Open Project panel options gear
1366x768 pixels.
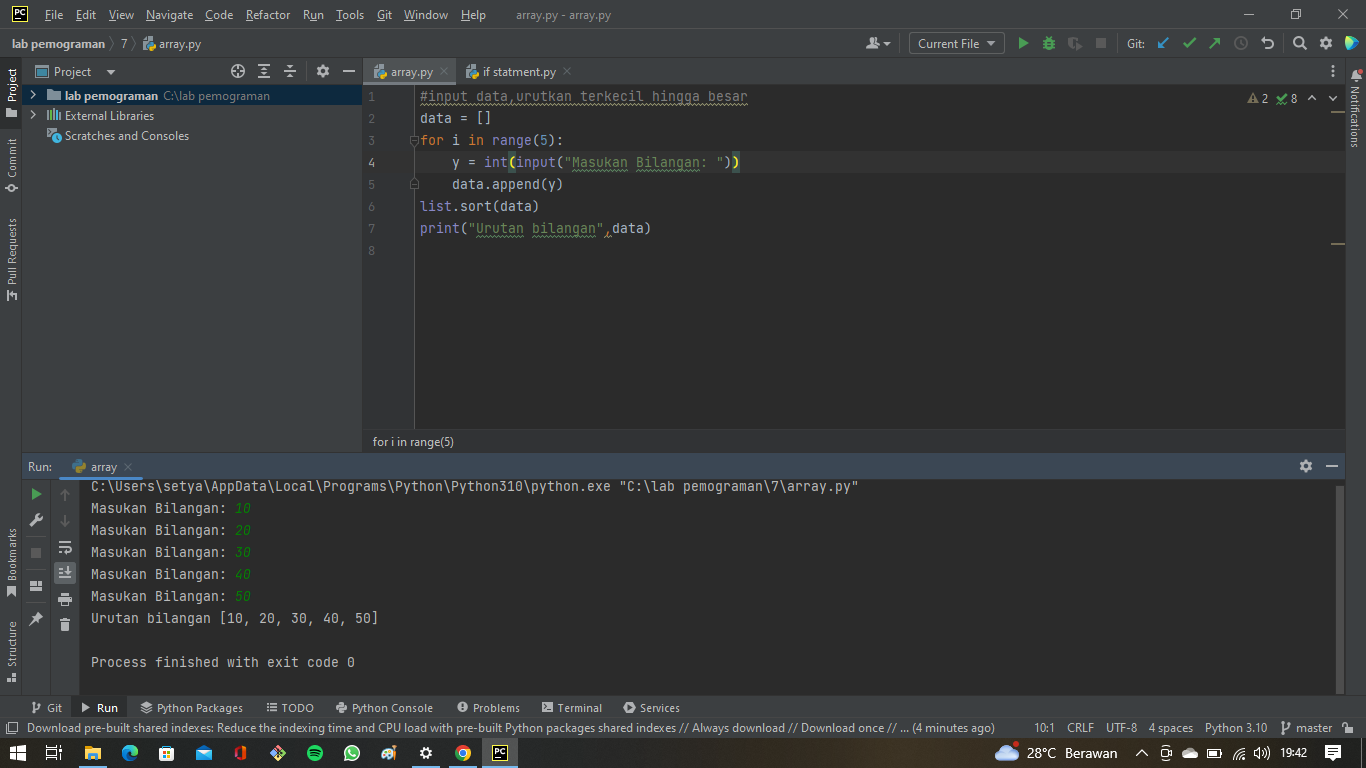(323, 71)
